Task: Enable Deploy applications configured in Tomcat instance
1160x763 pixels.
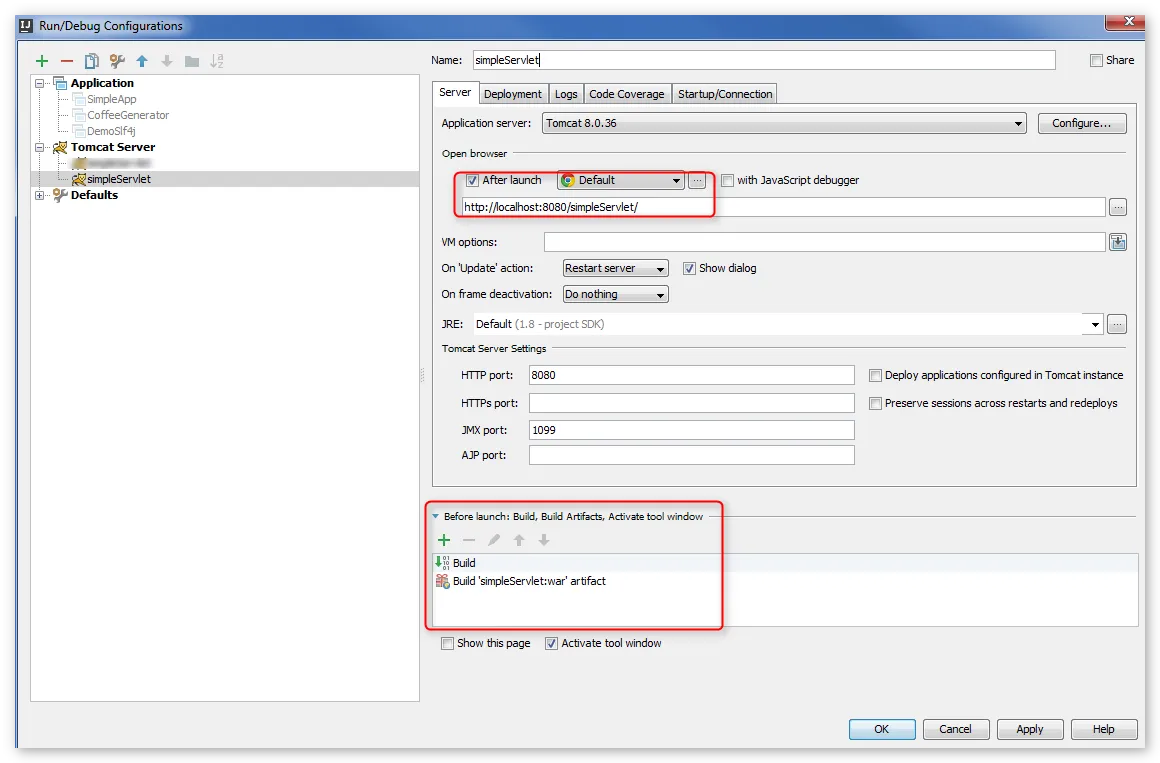Action: tap(875, 376)
